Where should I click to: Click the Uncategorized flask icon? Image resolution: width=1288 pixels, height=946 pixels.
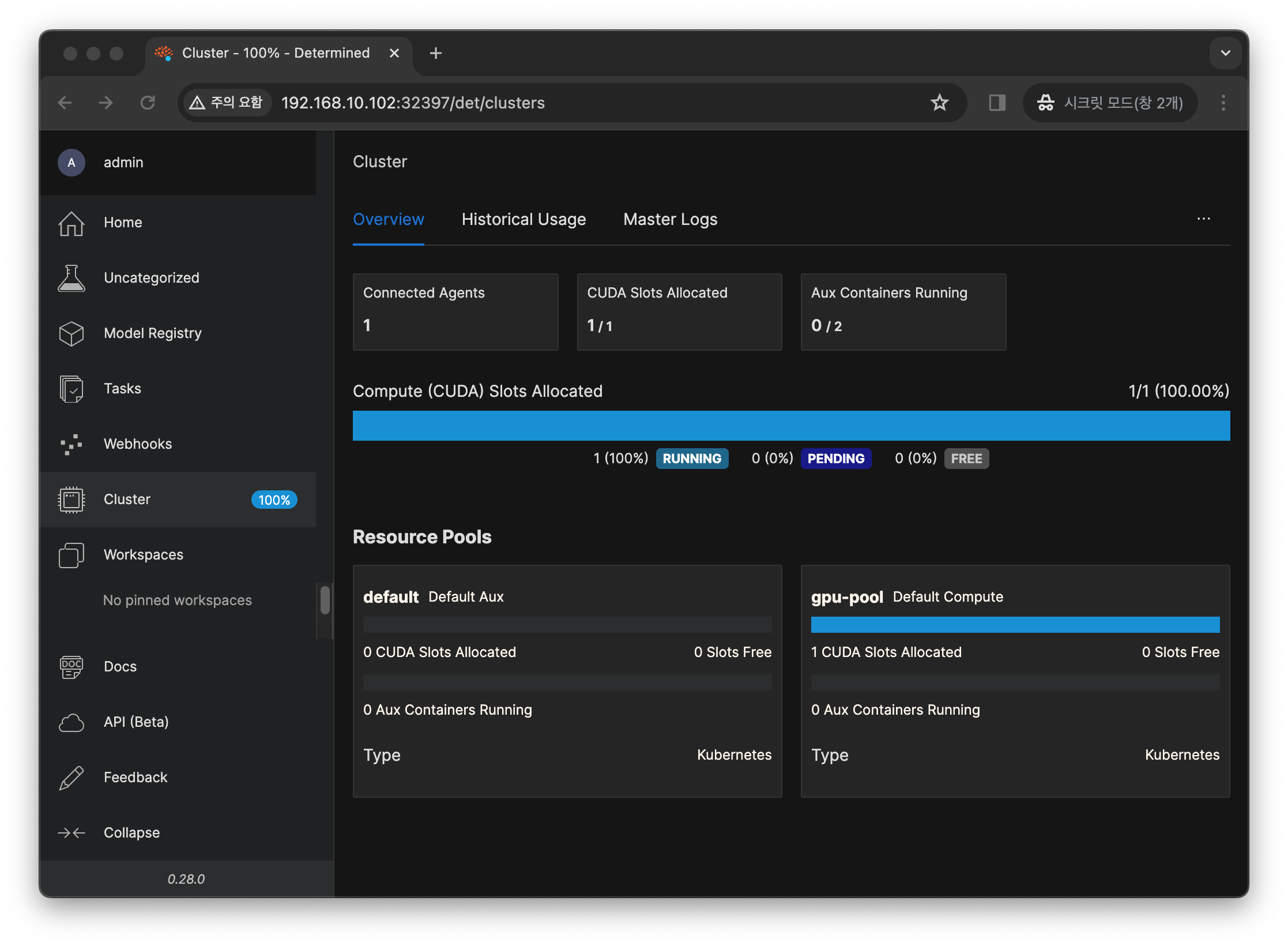[71, 278]
